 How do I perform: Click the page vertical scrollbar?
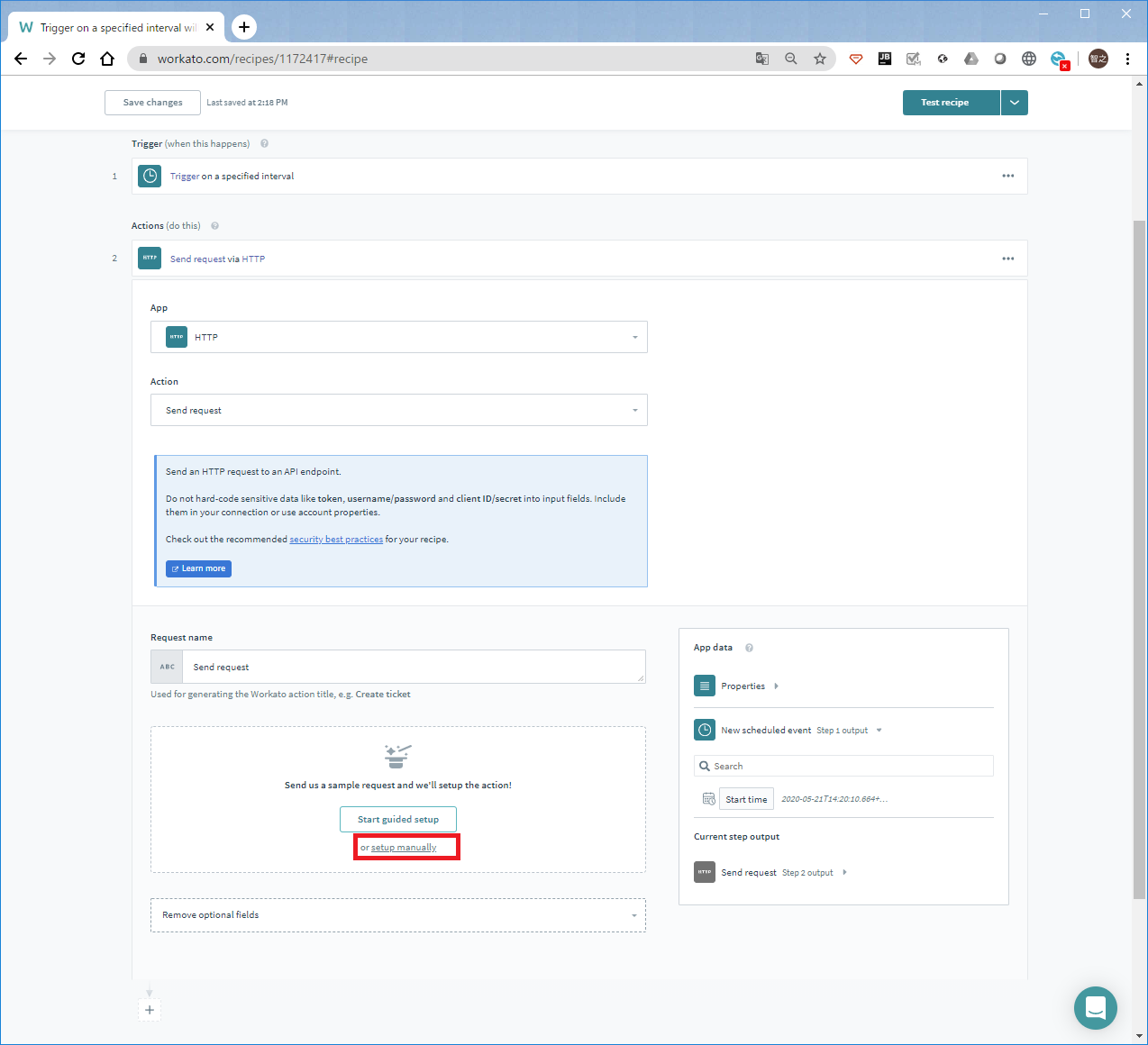coord(1140,559)
